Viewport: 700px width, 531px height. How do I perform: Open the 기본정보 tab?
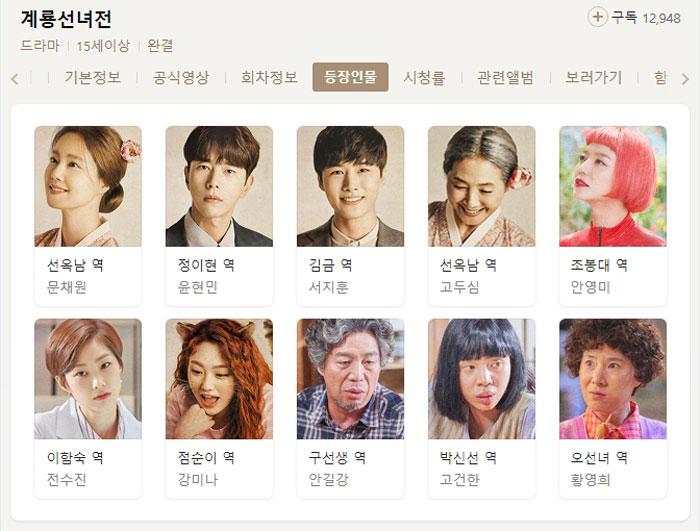(92, 77)
